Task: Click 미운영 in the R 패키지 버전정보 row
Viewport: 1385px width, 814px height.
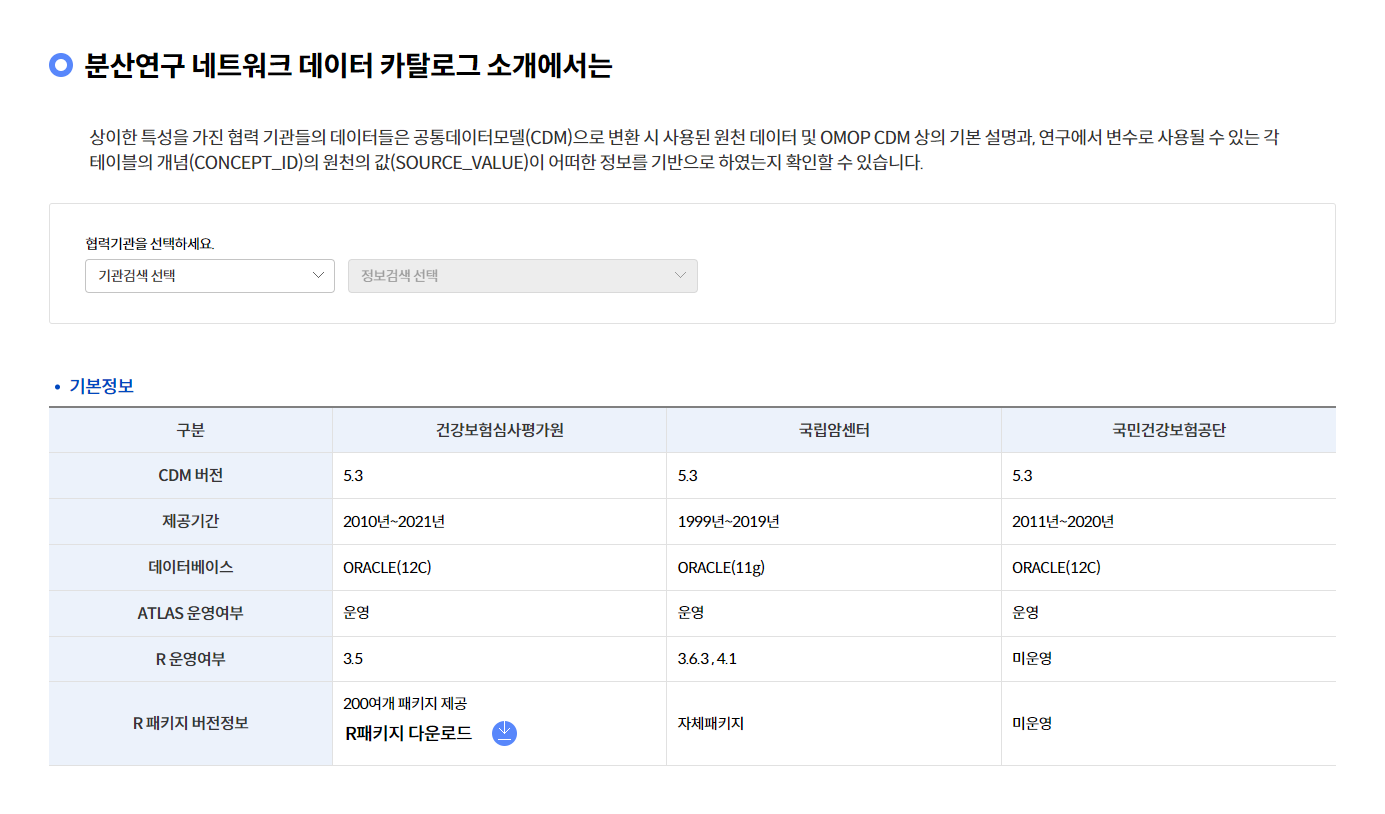Action: pos(1031,723)
